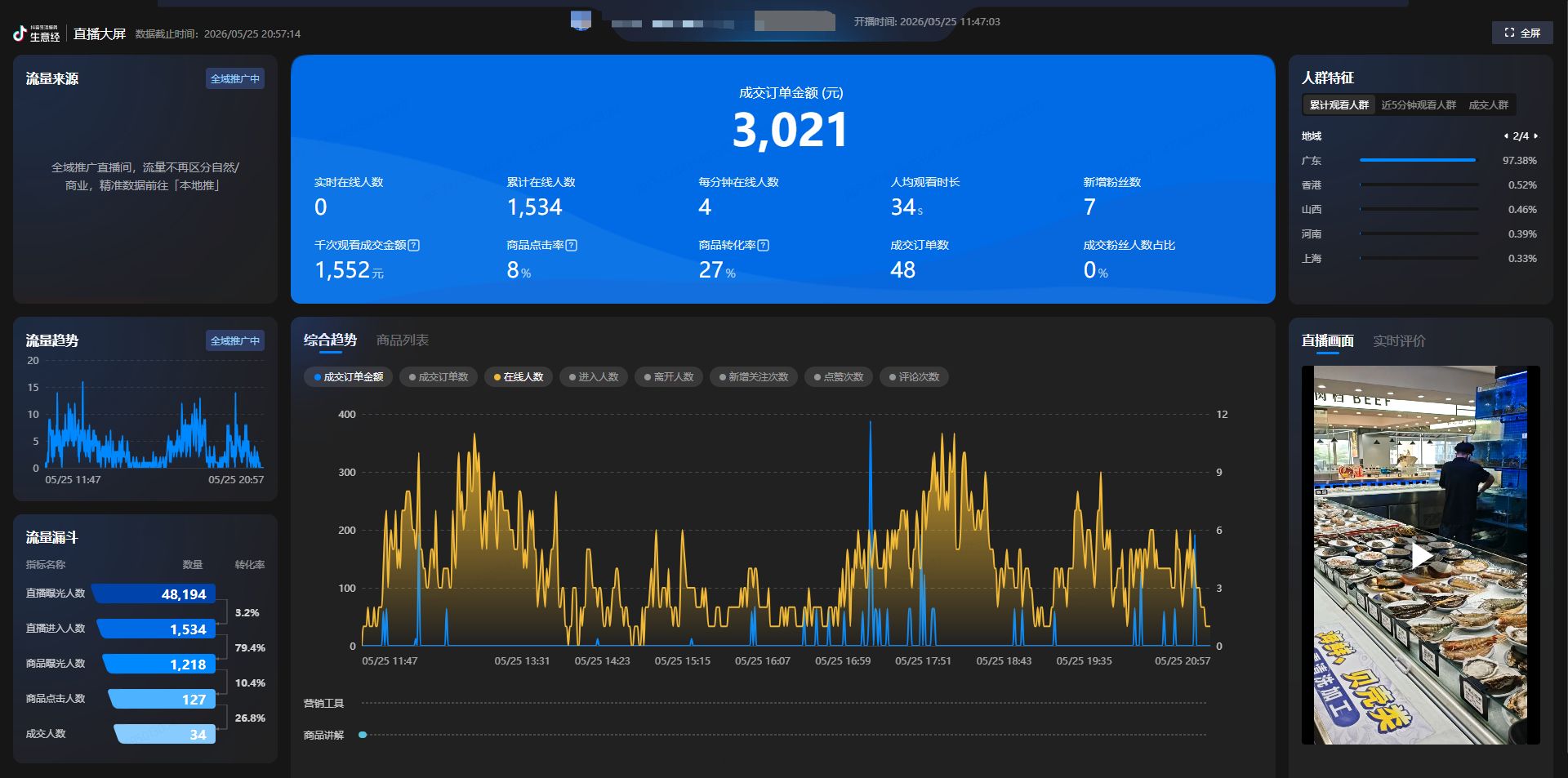The width and height of the screenshot is (1568, 778).
Task: Toggle the 在线人数 chart series
Action: [519, 377]
